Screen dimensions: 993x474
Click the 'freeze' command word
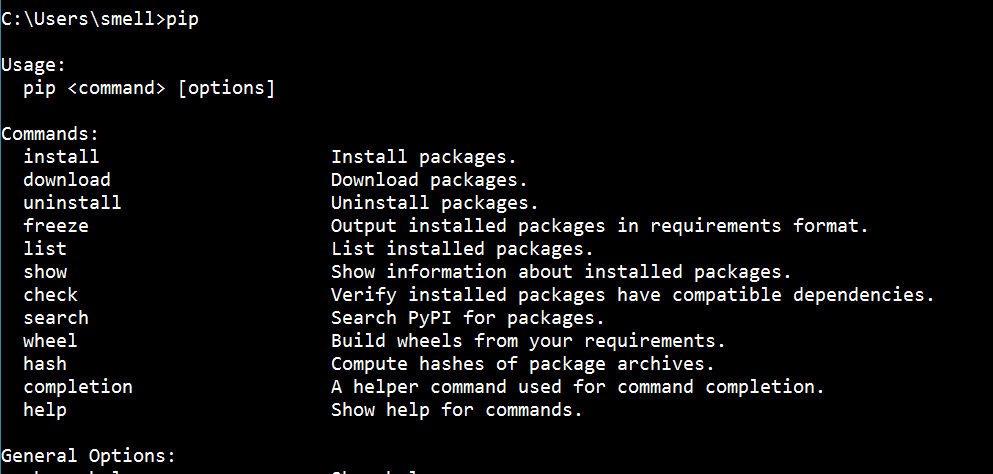pos(56,226)
